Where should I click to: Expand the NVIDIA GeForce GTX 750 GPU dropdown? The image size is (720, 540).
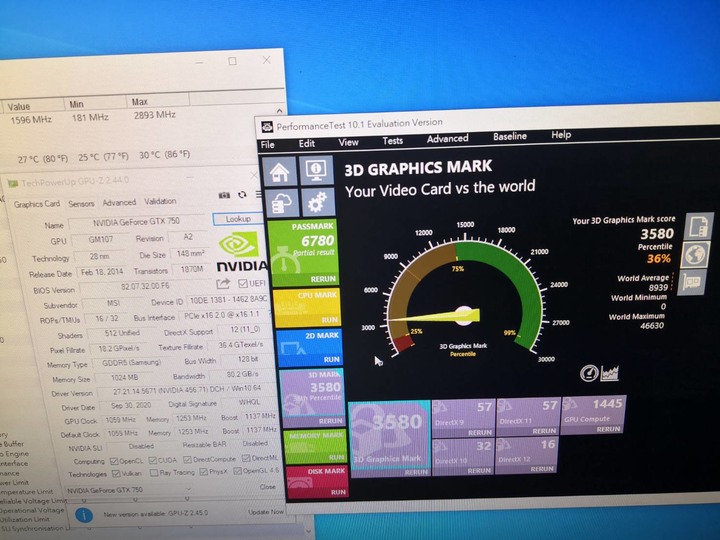point(127,490)
